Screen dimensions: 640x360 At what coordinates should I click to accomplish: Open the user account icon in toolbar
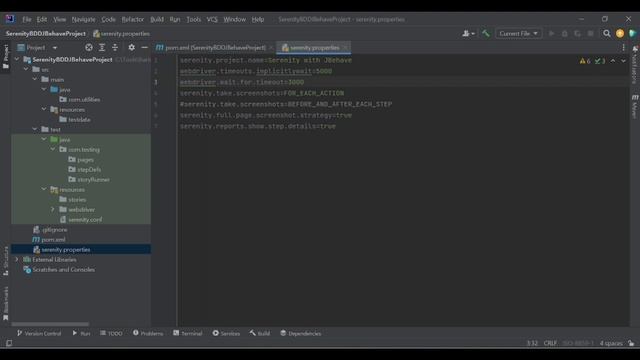point(468,34)
